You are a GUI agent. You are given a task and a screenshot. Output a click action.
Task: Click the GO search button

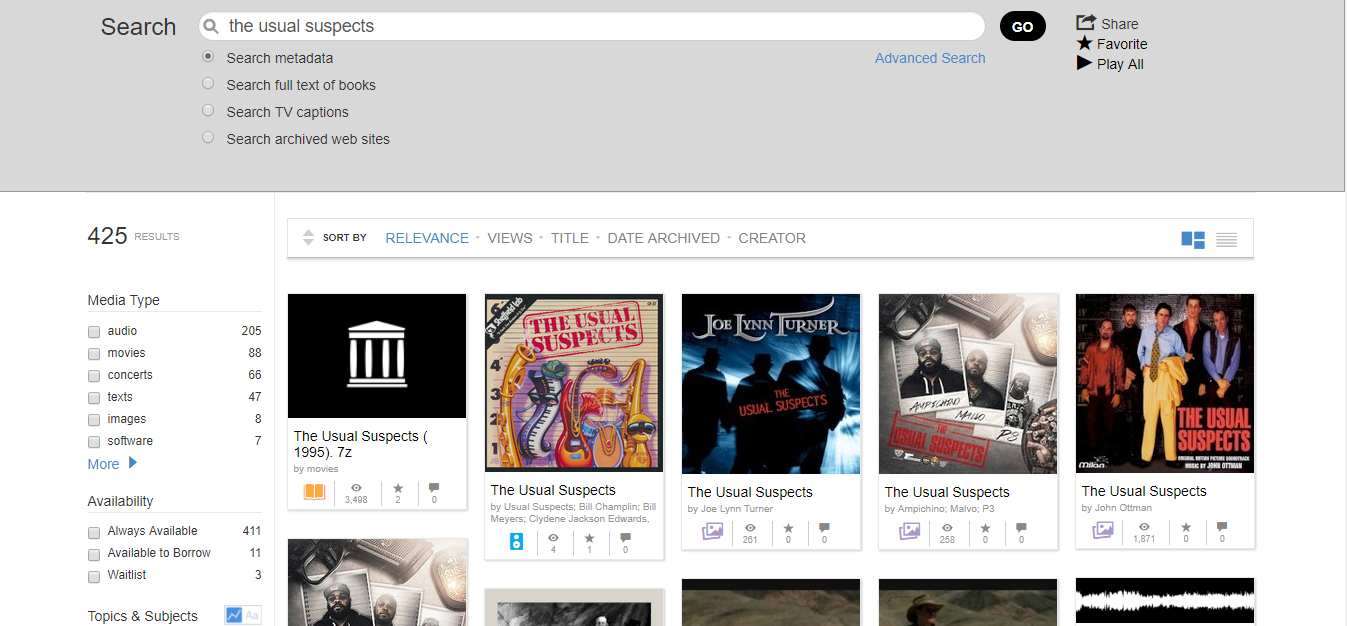(x=1022, y=27)
